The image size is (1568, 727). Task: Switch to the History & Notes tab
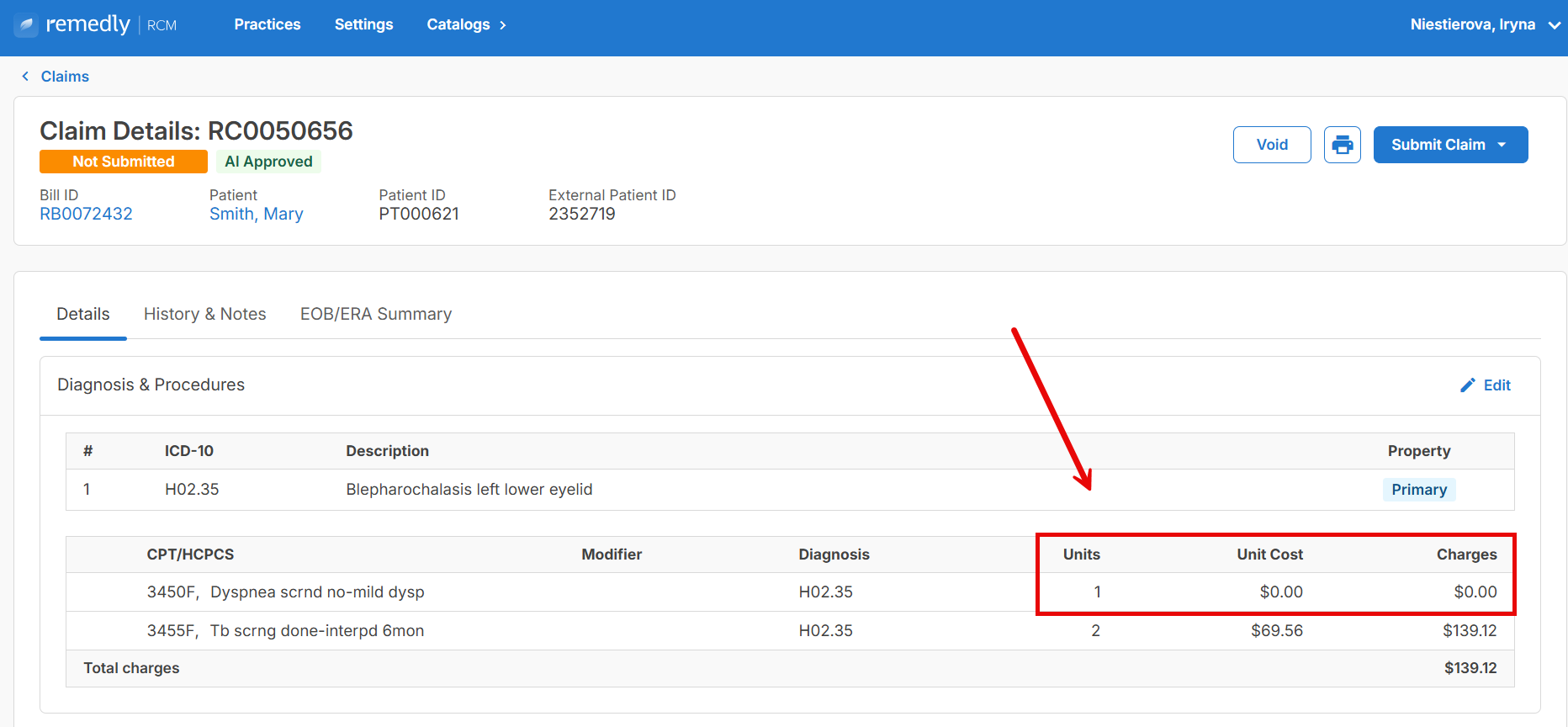205,314
